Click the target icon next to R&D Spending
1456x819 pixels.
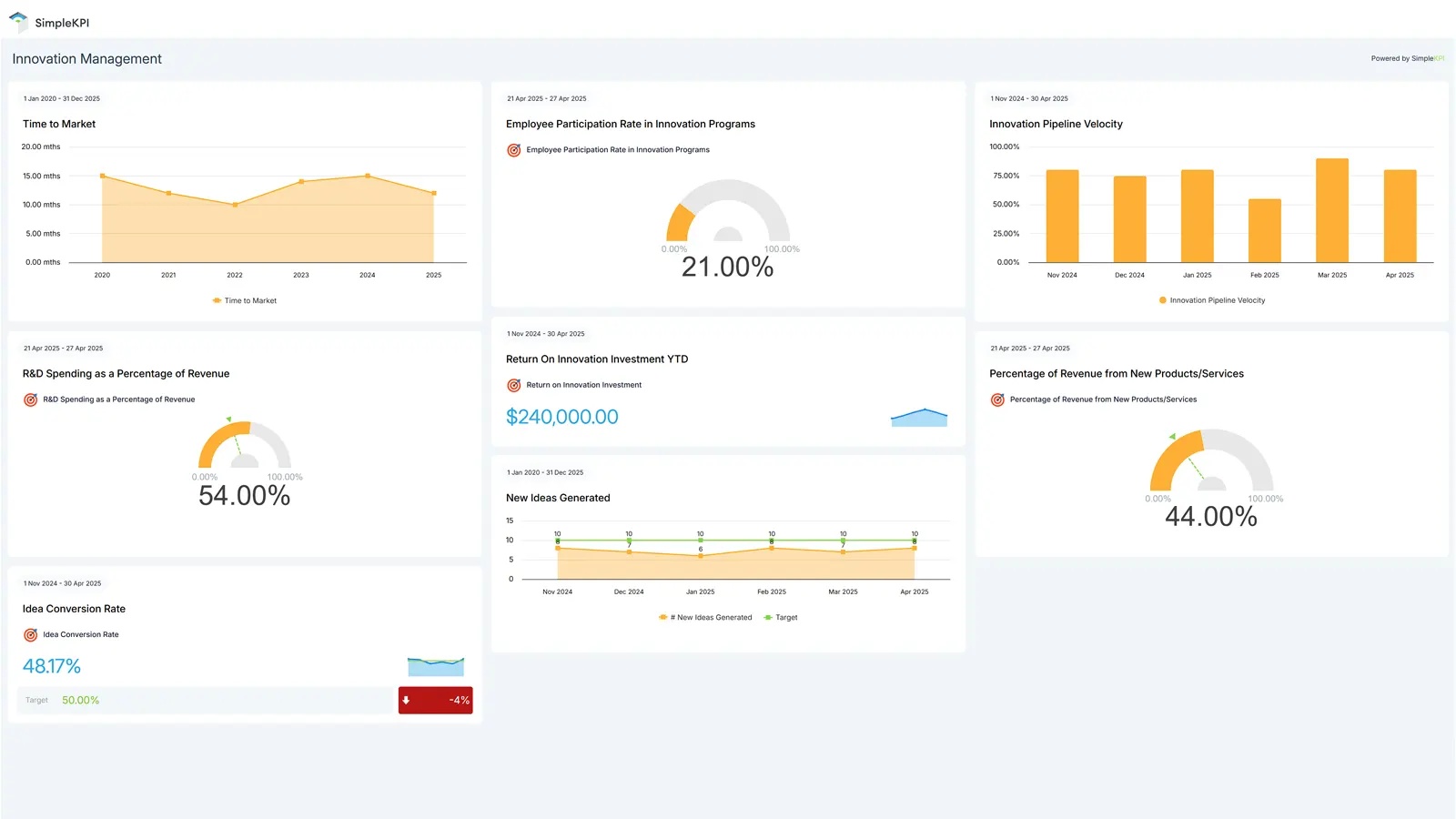pyautogui.click(x=30, y=399)
